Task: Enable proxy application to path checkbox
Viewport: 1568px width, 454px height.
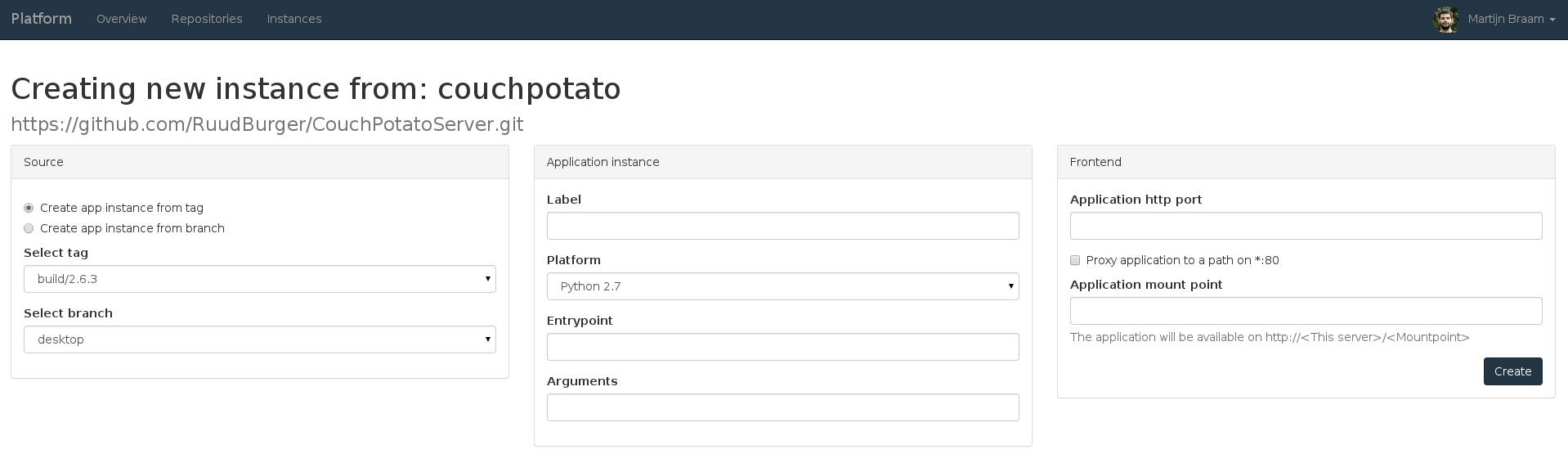Action: 1075,260
